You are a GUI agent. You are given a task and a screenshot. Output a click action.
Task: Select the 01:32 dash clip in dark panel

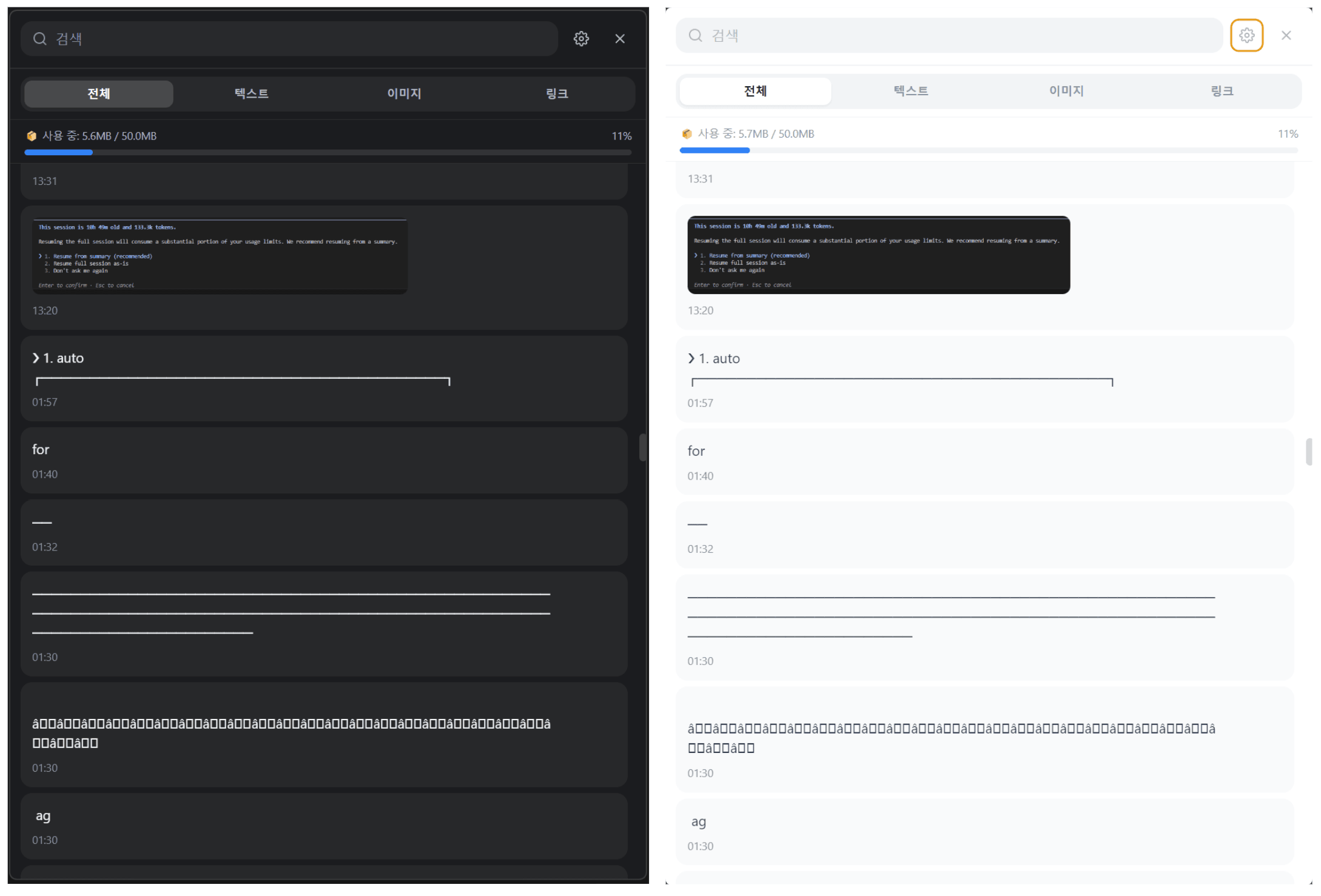click(324, 533)
